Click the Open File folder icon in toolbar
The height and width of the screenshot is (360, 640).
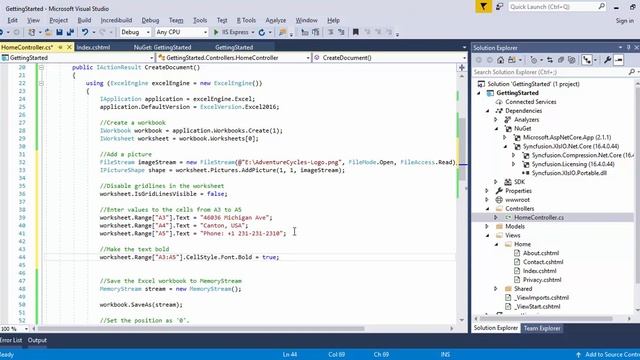tap(48, 32)
